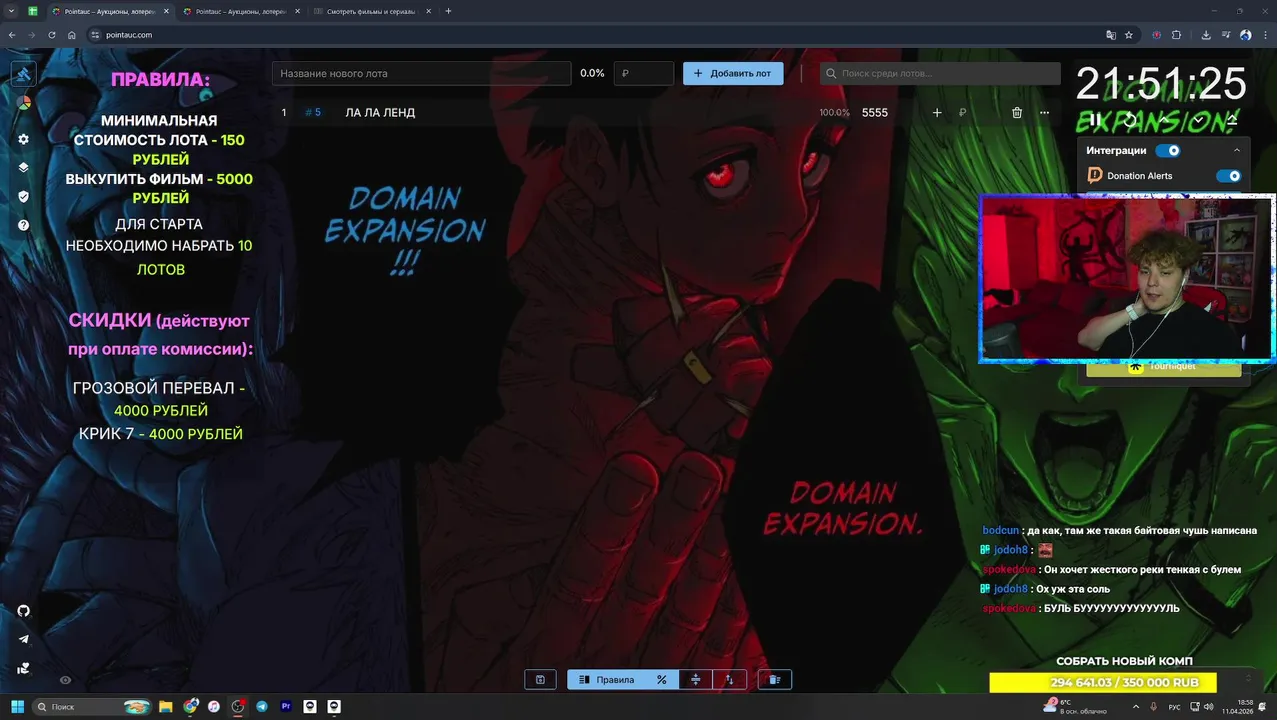Image resolution: width=1277 pixels, height=720 pixels.
Task: Open File Explorer from the taskbar
Action: (x=166, y=707)
